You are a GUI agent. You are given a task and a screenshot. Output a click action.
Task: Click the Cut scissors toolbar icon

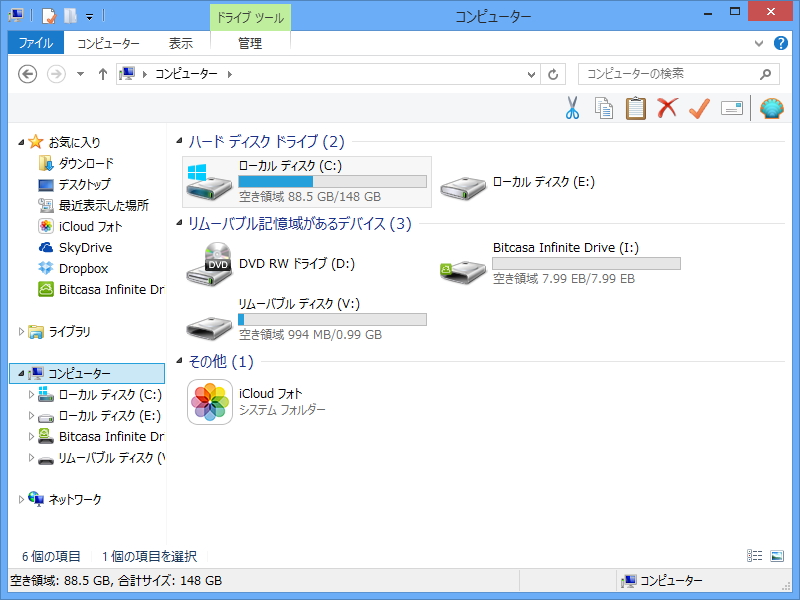(572, 108)
